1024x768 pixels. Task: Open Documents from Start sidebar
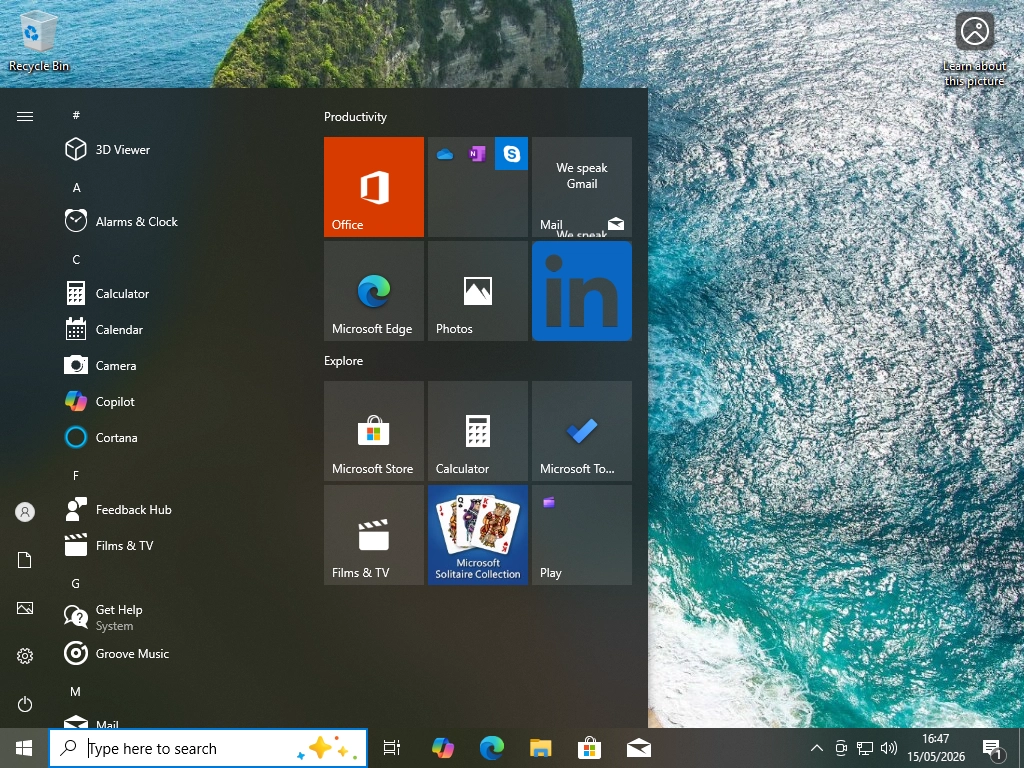coord(25,560)
